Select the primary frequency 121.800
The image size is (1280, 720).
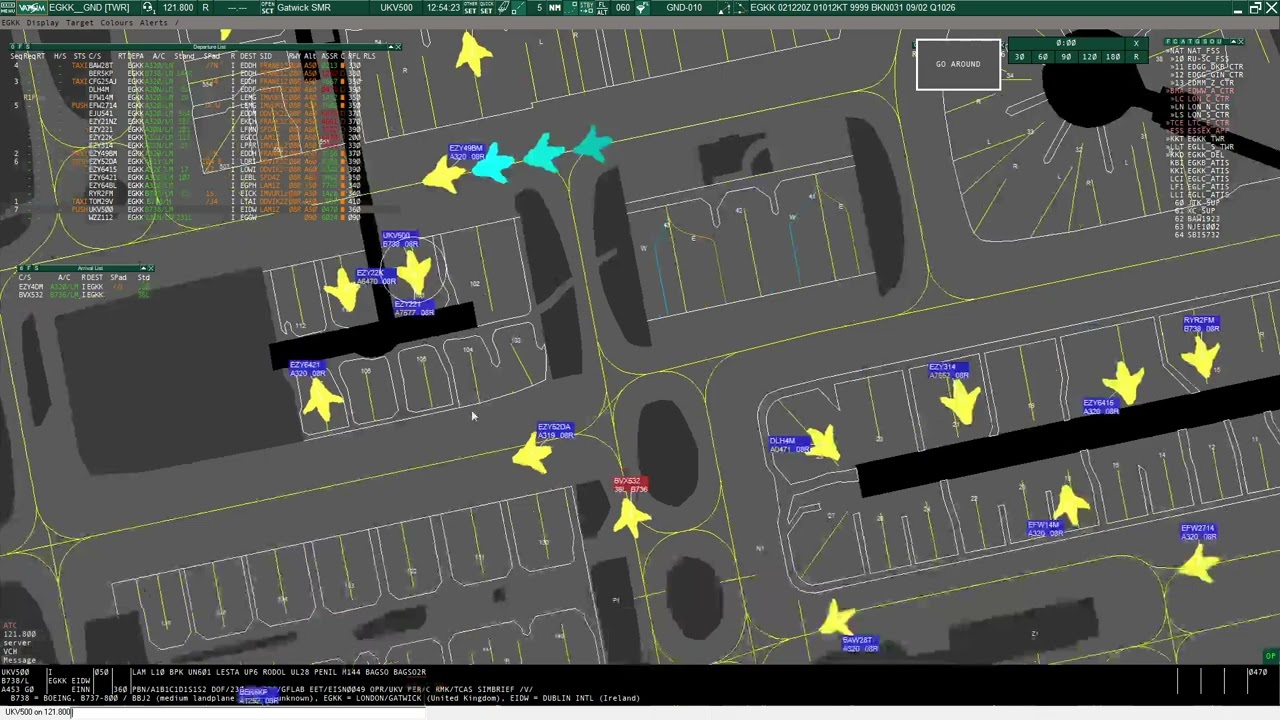[178, 8]
